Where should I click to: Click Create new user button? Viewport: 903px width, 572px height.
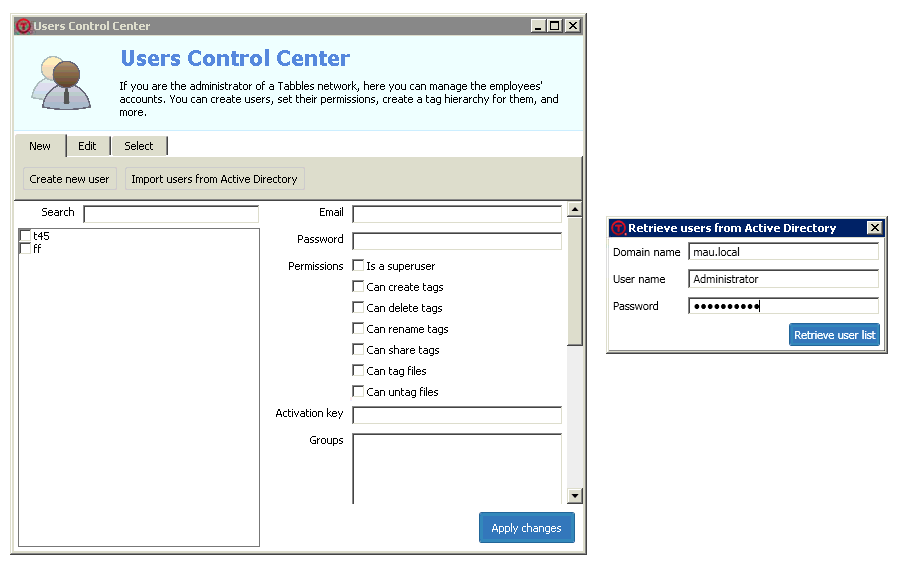[x=69, y=179]
